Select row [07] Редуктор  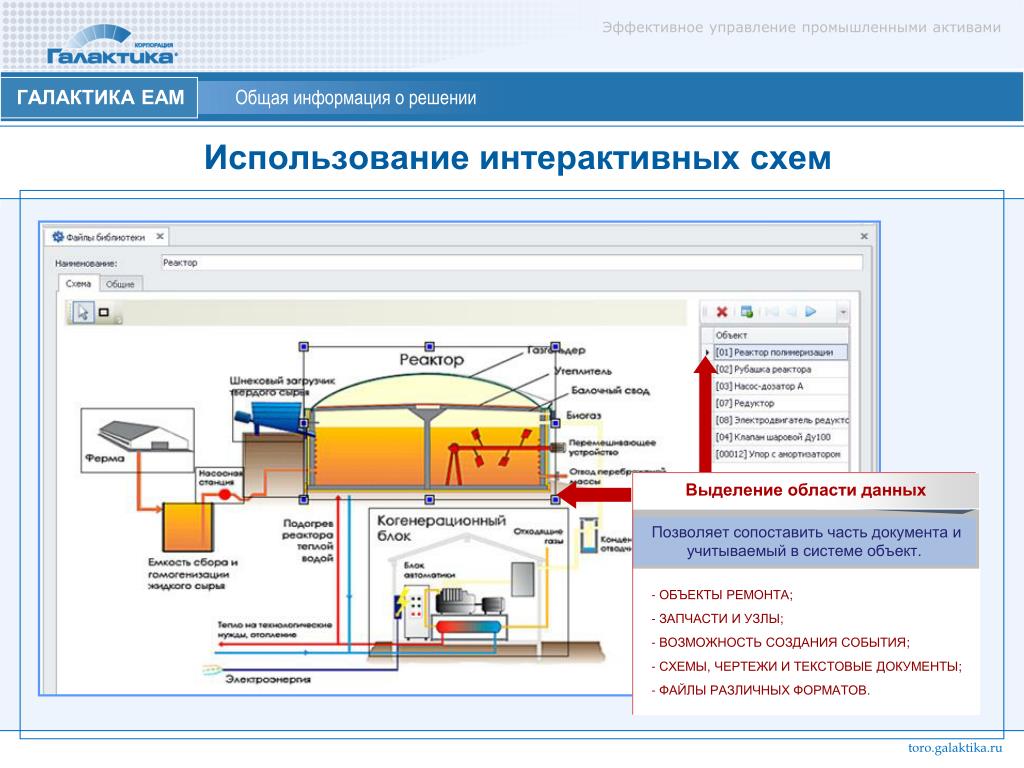pyautogui.click(x=780, y=403)
